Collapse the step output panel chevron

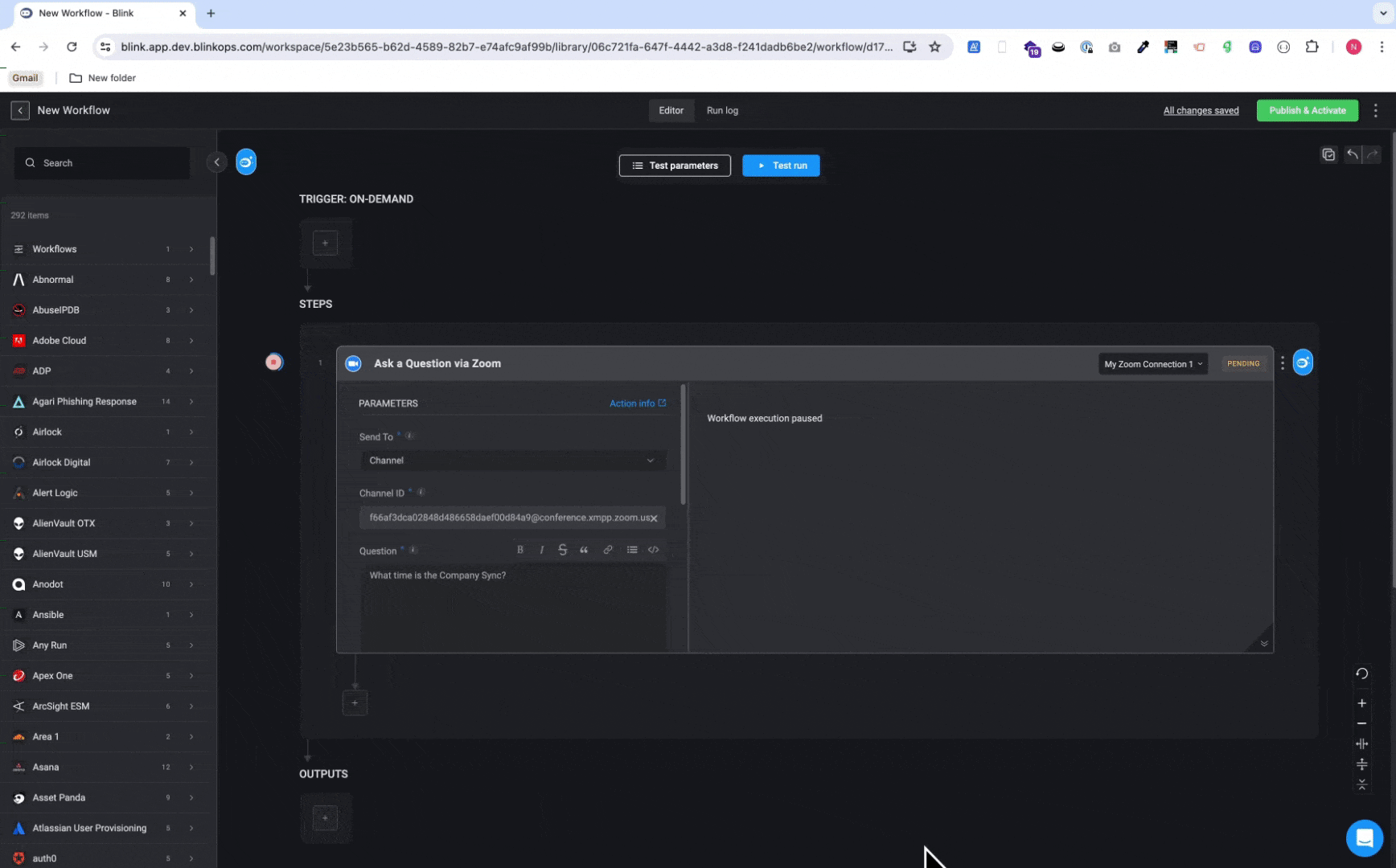pos(1264,644)
